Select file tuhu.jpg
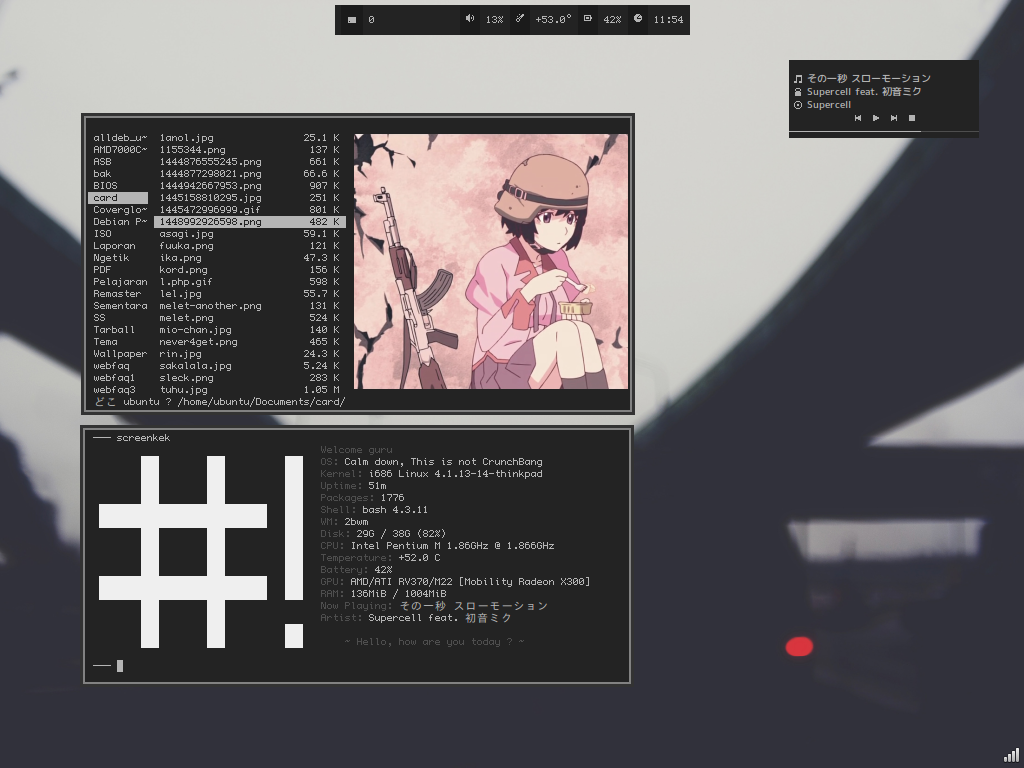This screenshot has width=1024, height=768. click(x=184, y=390)
